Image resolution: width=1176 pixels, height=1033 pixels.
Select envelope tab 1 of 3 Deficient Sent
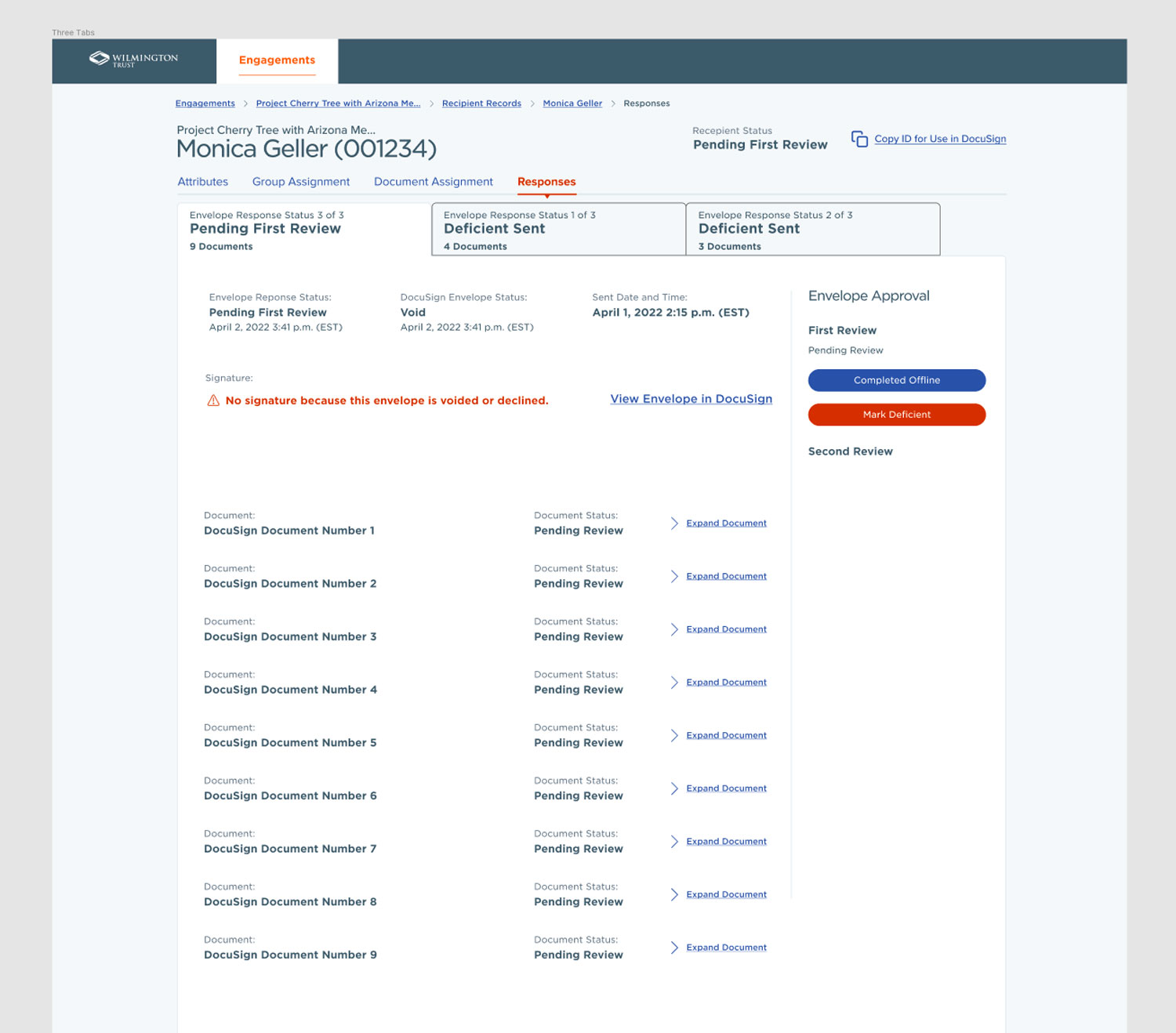pos(558,230)
